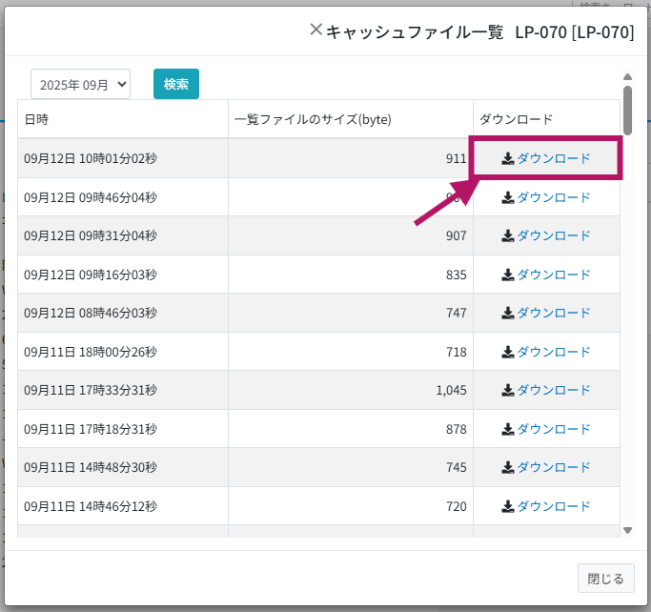Click the 一覧ファイルのサイズ(byte) column header
The image size is (651, 612).
(312, 119)
